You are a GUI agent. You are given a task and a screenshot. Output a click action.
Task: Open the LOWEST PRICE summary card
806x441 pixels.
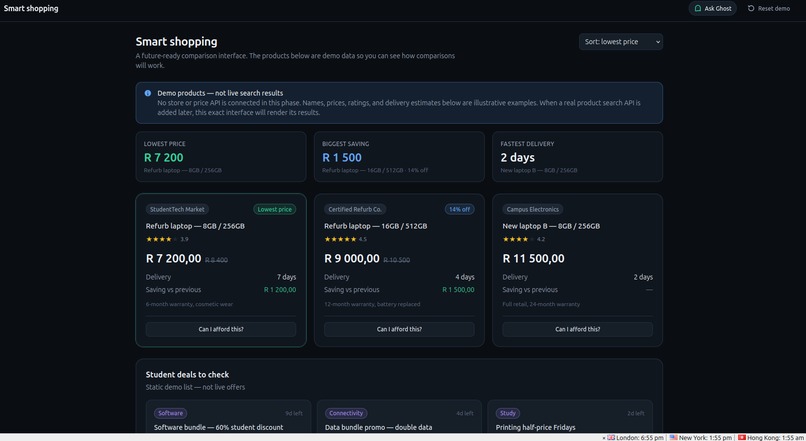click(221, 157)
